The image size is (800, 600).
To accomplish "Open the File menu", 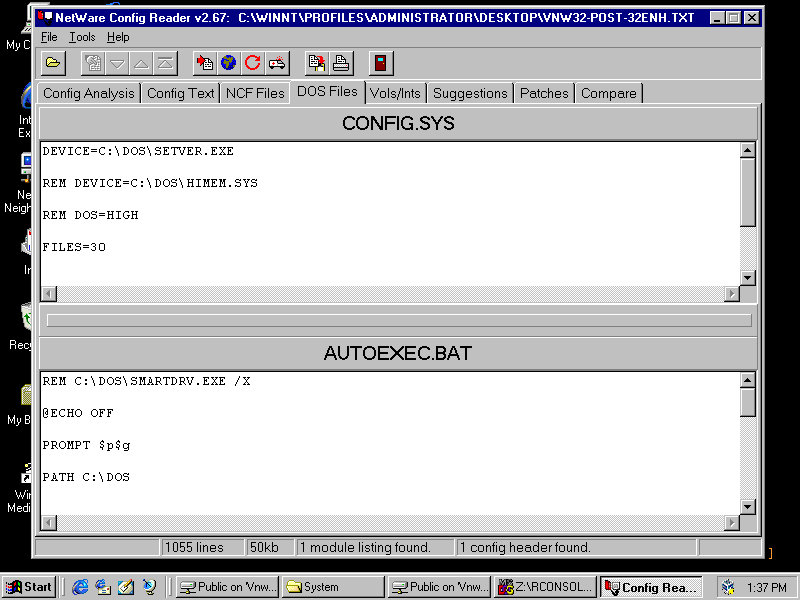I will [x=49, y=37].
